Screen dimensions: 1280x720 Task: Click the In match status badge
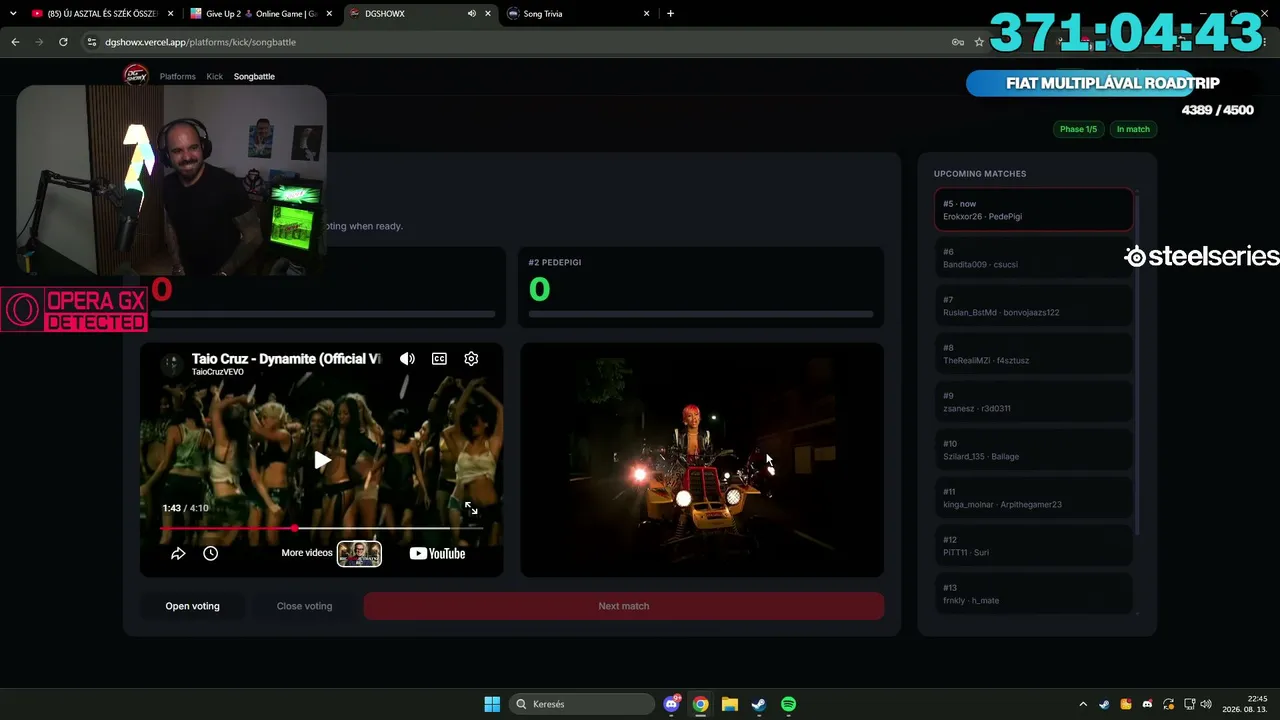coord(1133,129)
